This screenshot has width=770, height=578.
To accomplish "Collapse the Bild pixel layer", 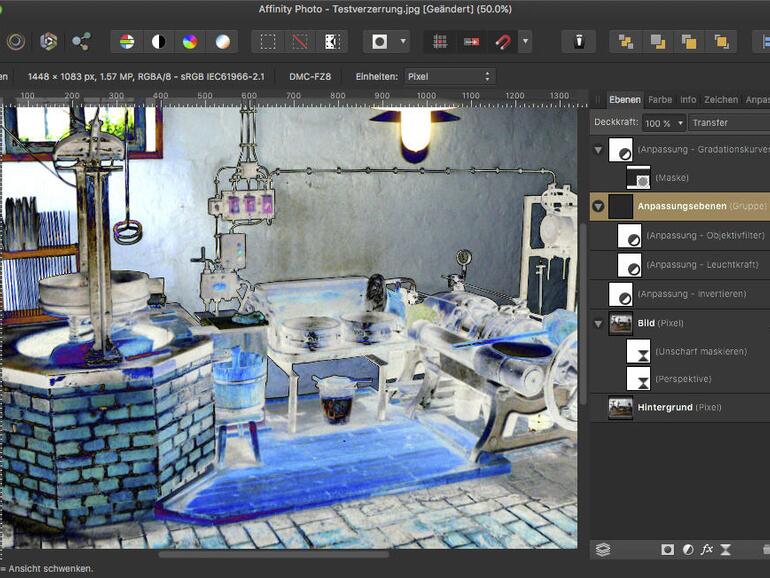I will tap(599, 323).
